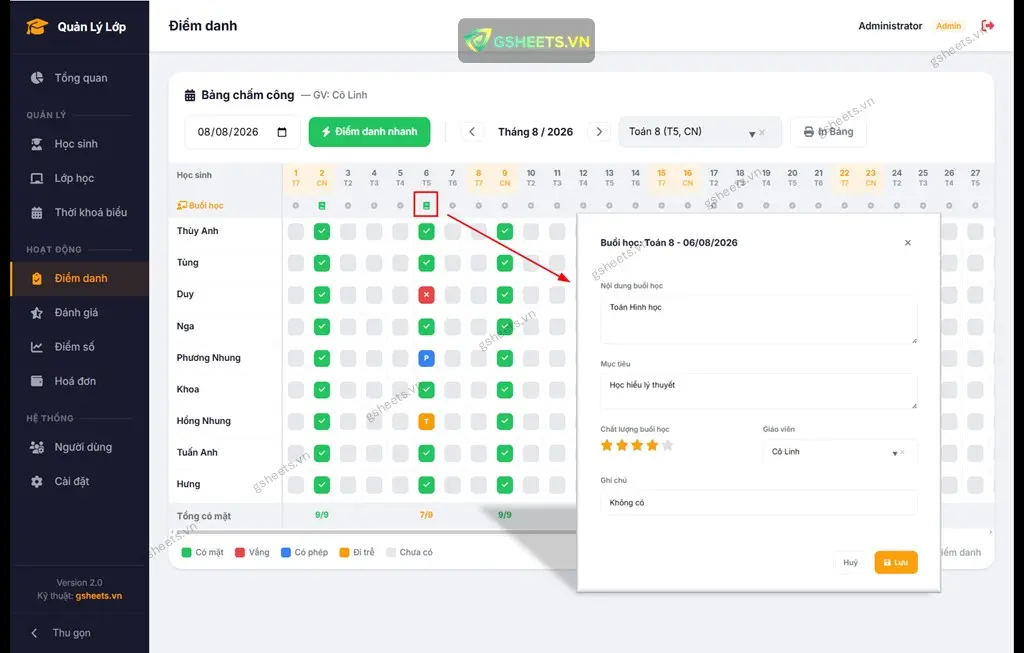Click the Tháng 8 / 2026 month label
The height and width of the screenshot is (653, 1024).
[x=536, y=132]
